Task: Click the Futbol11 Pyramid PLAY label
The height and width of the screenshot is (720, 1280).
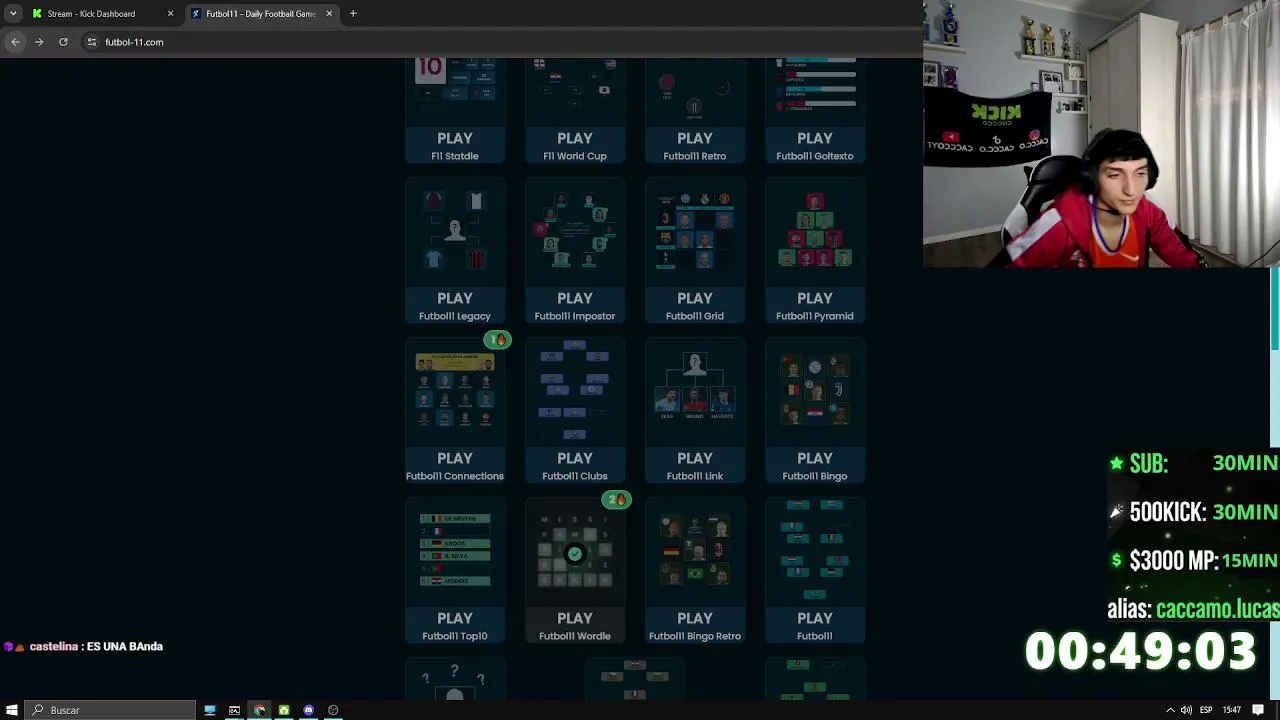Action: tap(815, 299)
